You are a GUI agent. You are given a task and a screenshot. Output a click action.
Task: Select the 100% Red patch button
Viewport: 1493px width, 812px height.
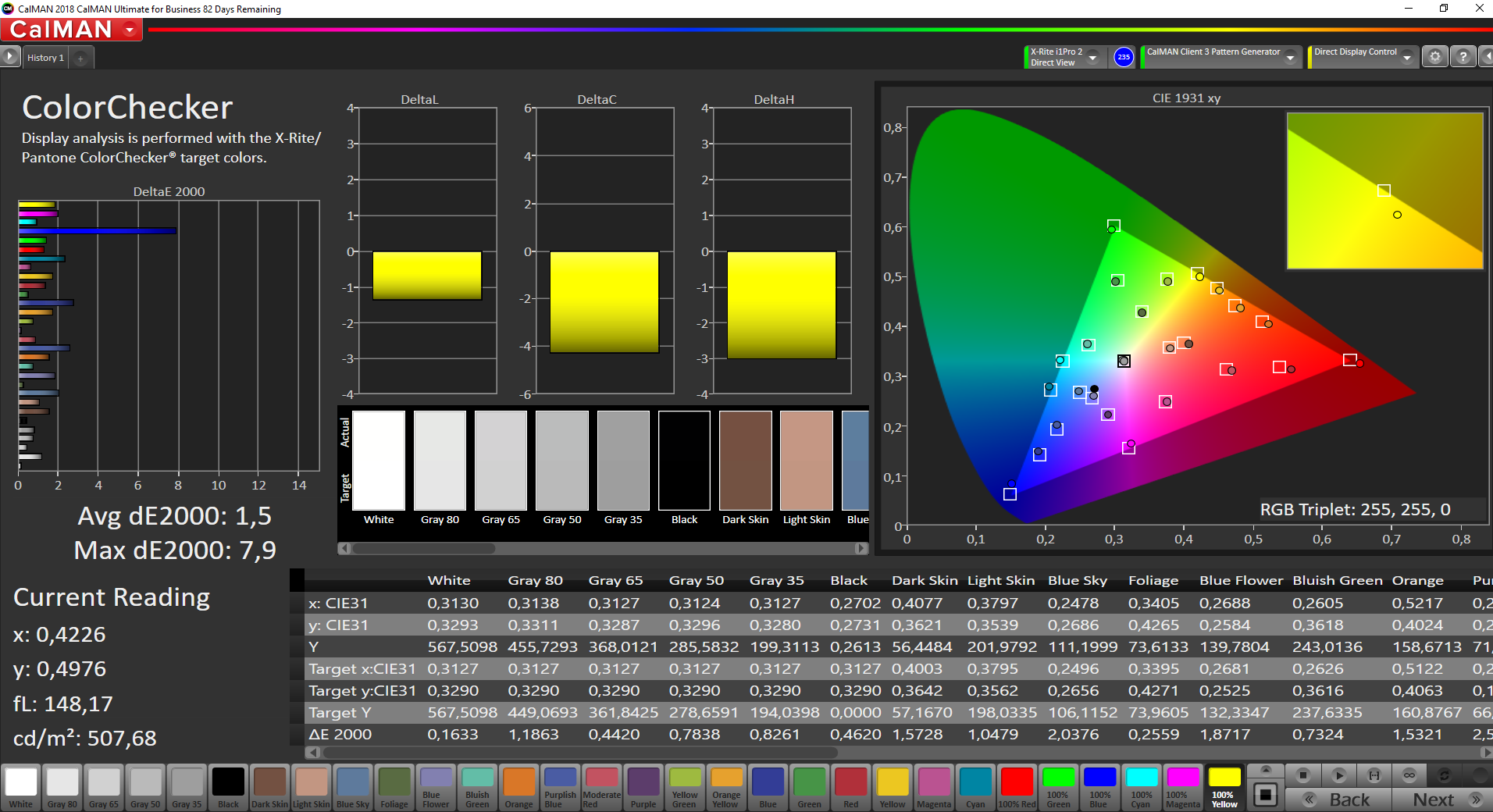(x=1017, y=787)
